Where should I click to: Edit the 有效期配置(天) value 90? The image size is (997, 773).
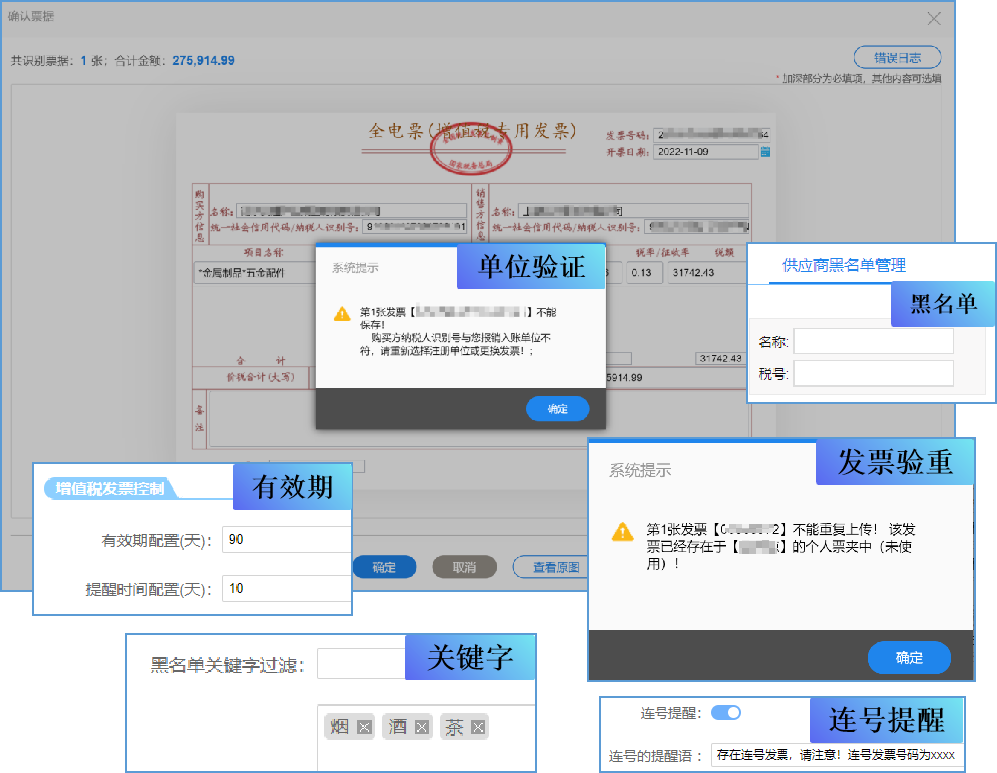pyautogui.click(x=286, y=539)
